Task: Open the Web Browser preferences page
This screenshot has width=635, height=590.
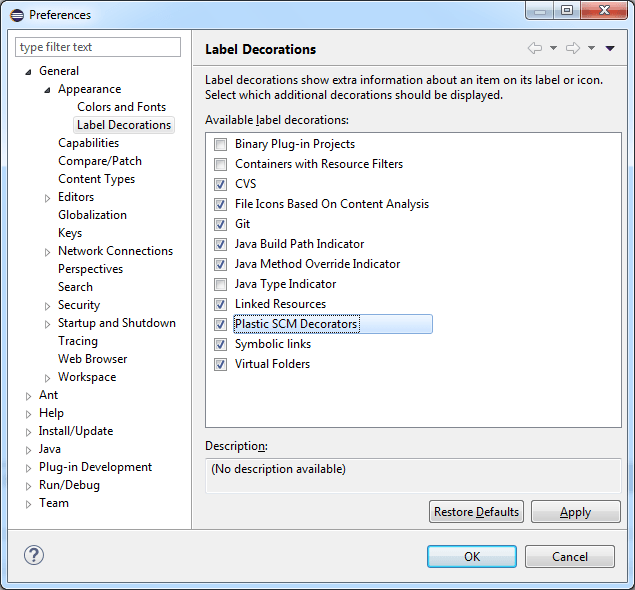Action: (x=92, y=359)
